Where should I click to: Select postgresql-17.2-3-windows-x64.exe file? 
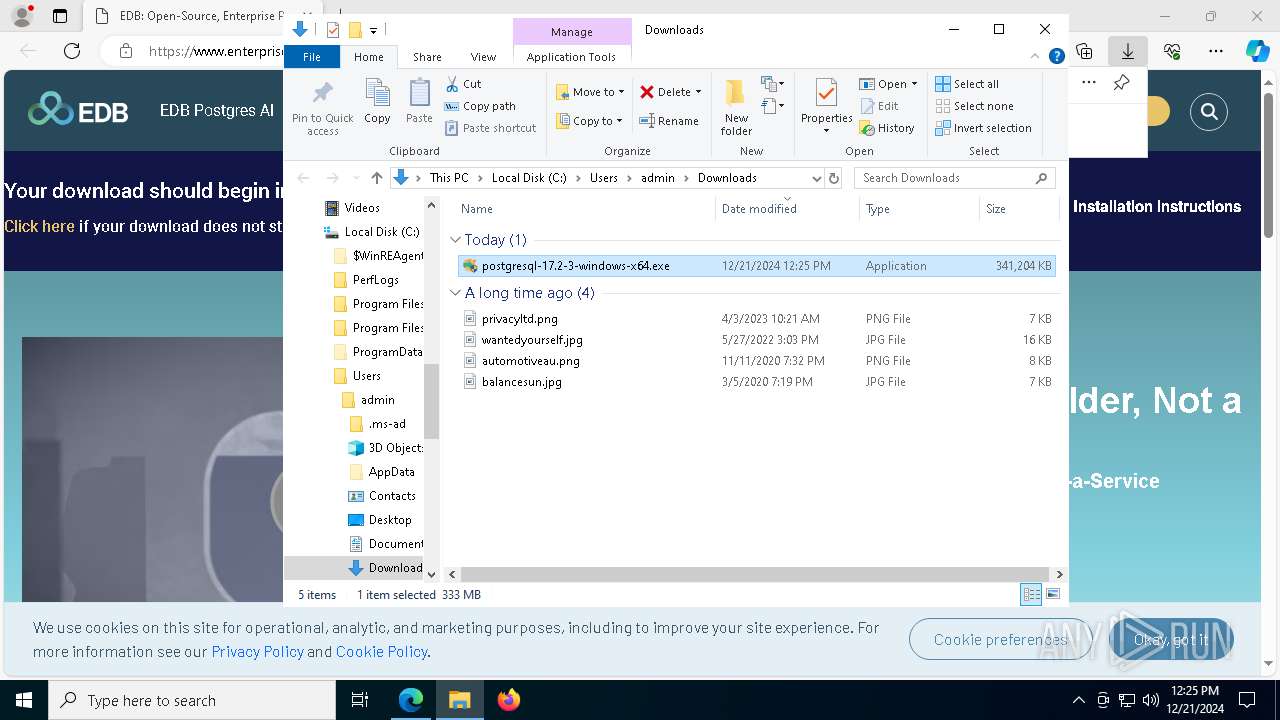tap(756, 266)
